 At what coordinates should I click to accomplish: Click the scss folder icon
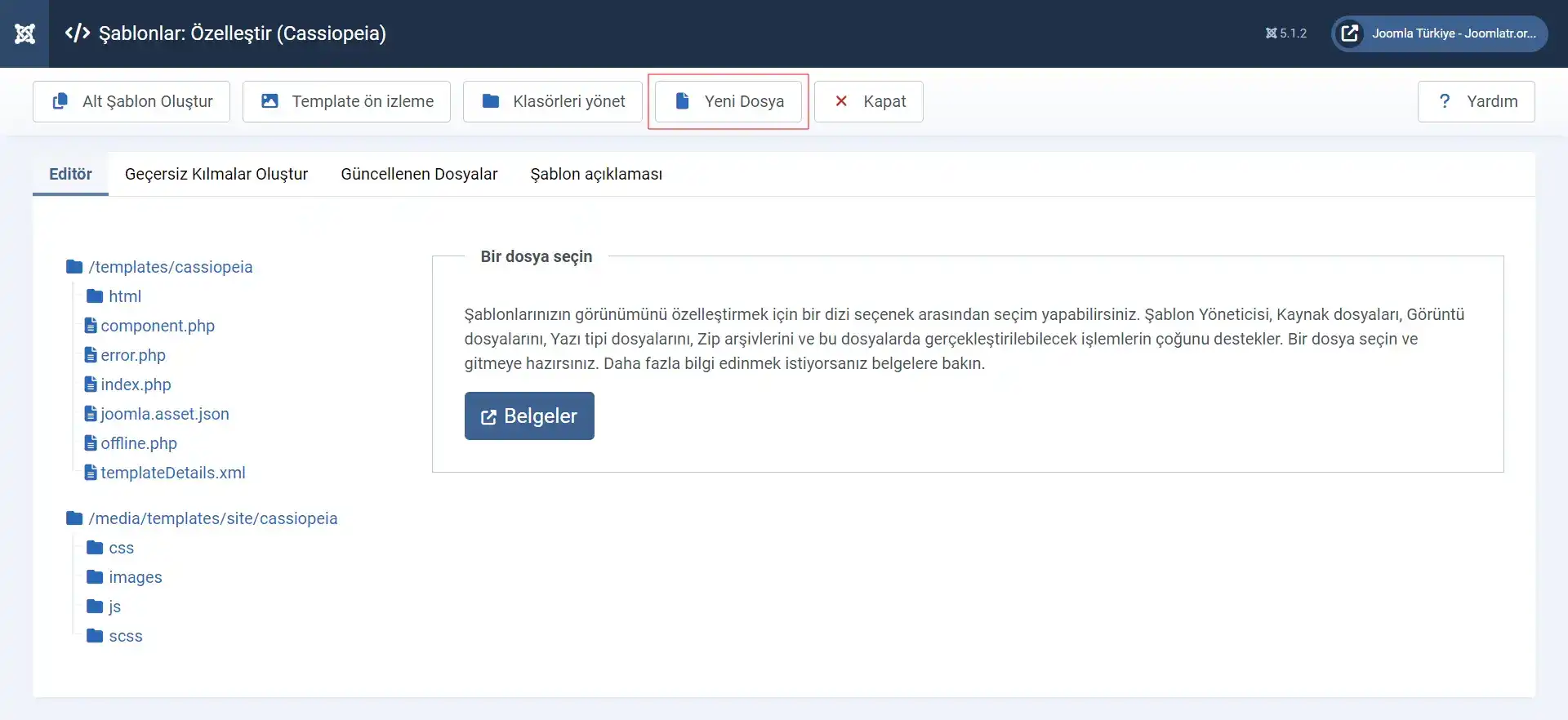(x=95, y=636)
